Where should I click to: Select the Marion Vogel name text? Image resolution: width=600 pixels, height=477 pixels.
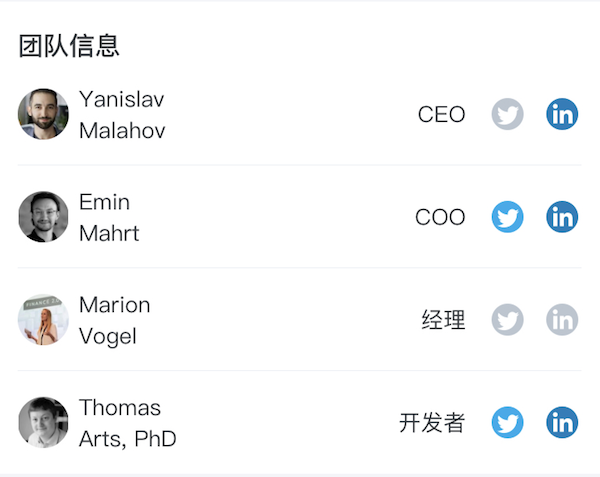click(x=114, y=321)
